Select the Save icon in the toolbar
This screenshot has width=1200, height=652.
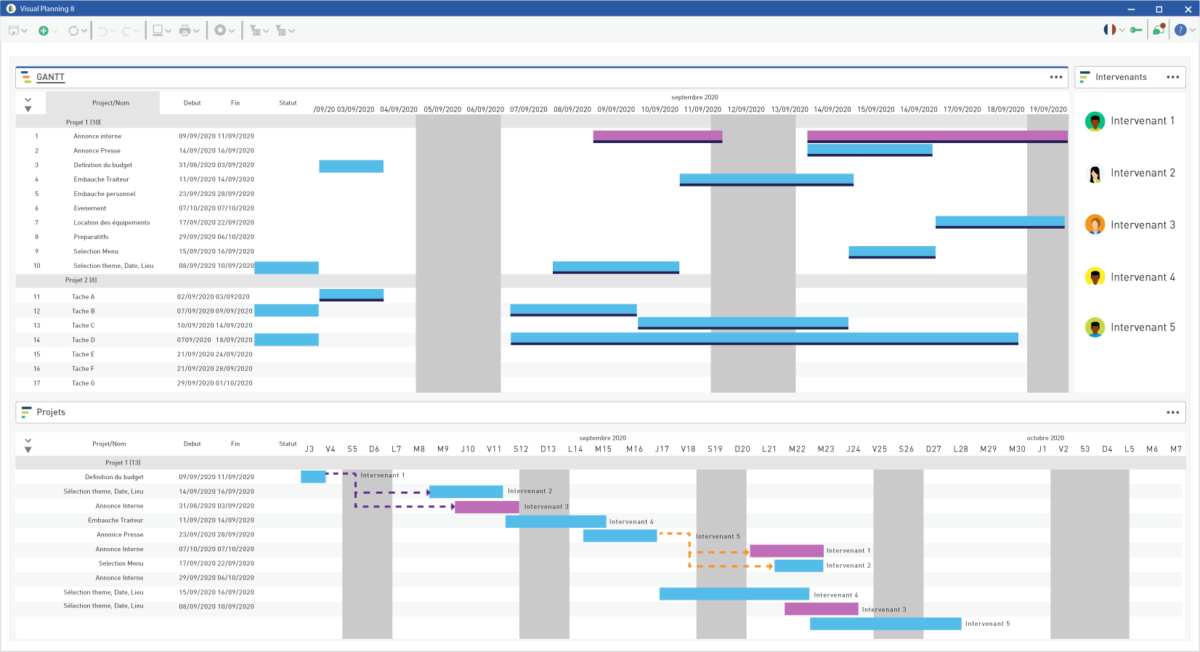coord(13,30)
